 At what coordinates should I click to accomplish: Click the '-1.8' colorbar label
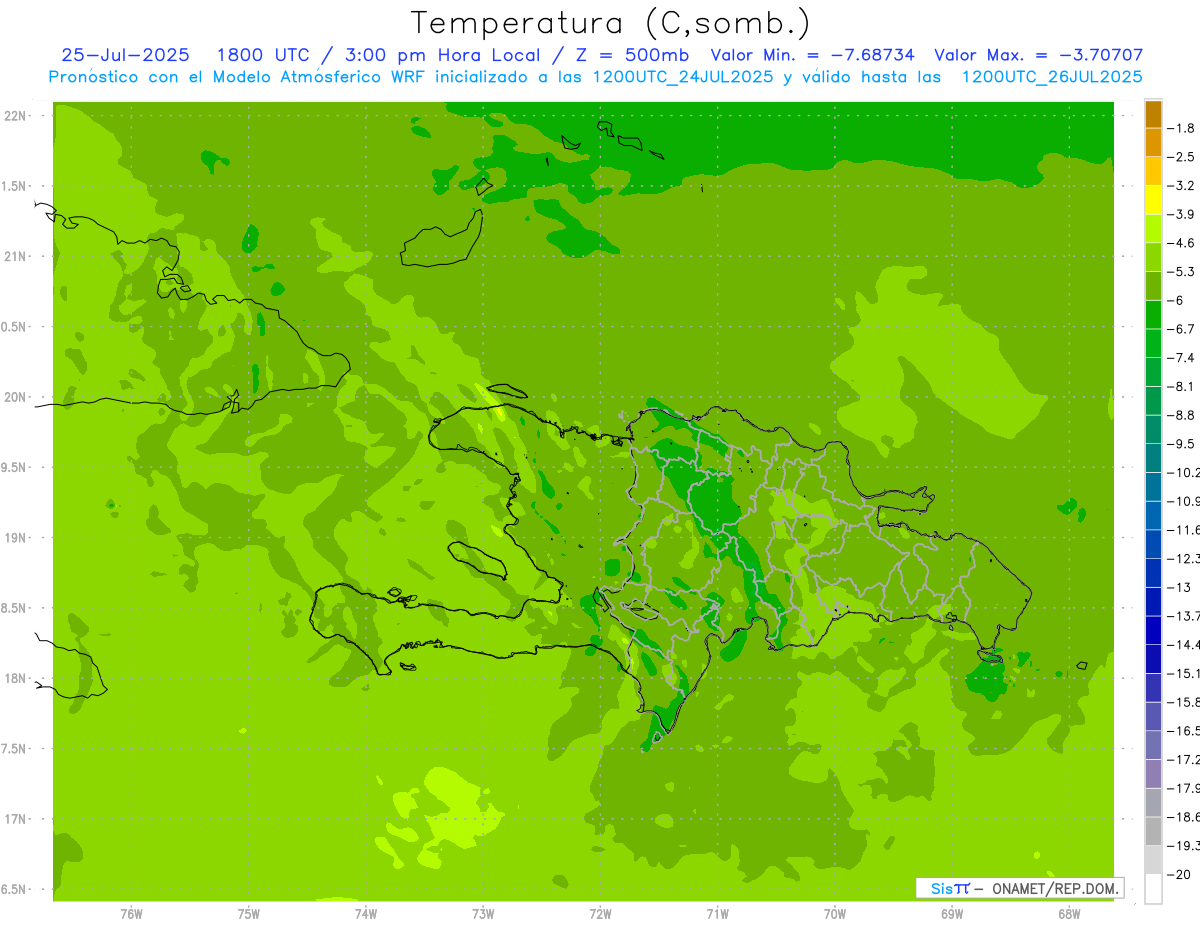1181,128
